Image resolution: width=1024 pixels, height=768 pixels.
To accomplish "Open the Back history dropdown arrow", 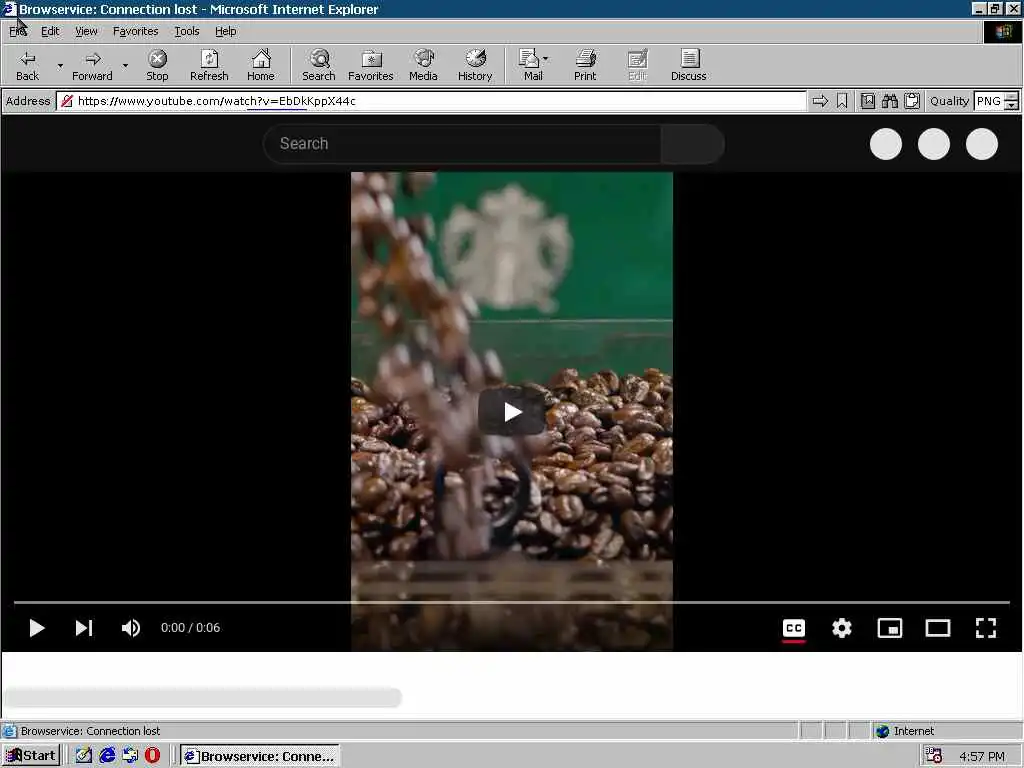I will [x=60, y=65].
